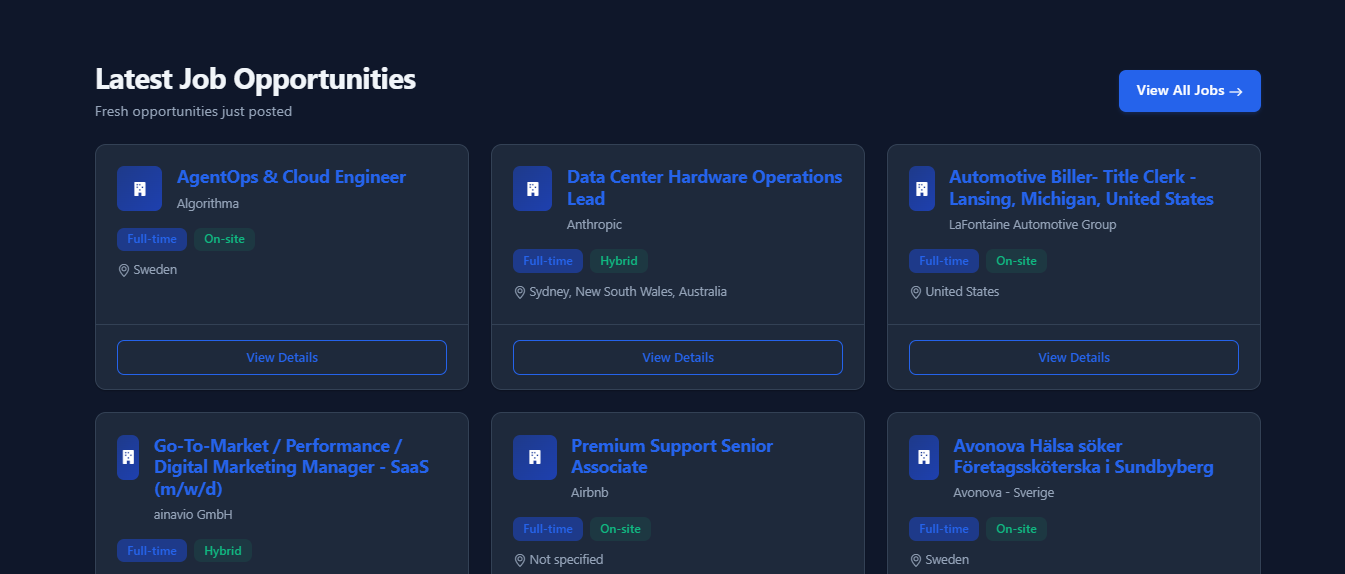The width and height of the screenshot is (1345, 574).
Task: View Details for Data Center Hardware Operations Lead
Action: point(678,357)
